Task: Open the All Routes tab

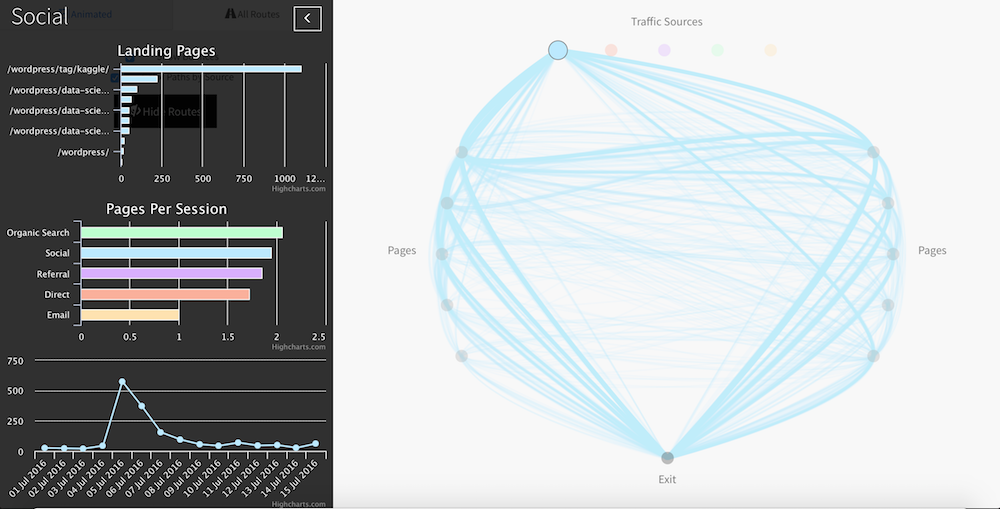Action: (x=253, y=14)
